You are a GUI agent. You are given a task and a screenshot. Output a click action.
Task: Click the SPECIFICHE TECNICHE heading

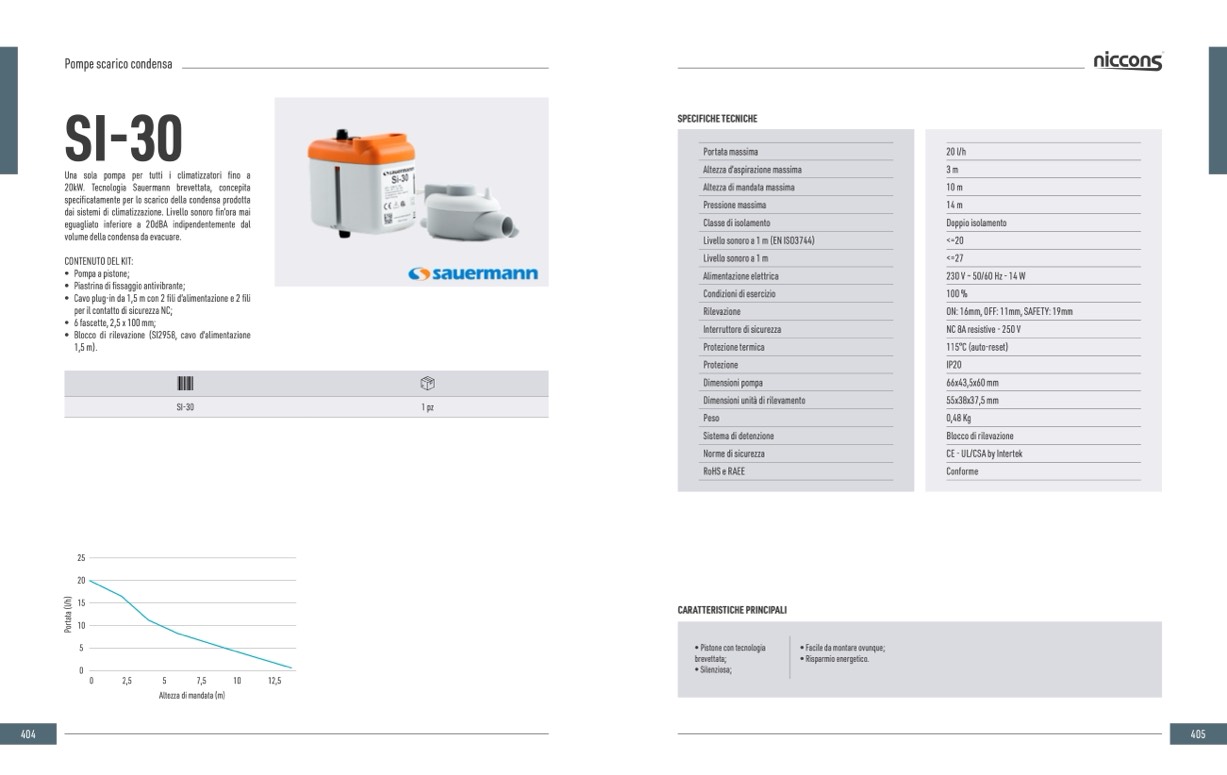(x=717, y=119)
